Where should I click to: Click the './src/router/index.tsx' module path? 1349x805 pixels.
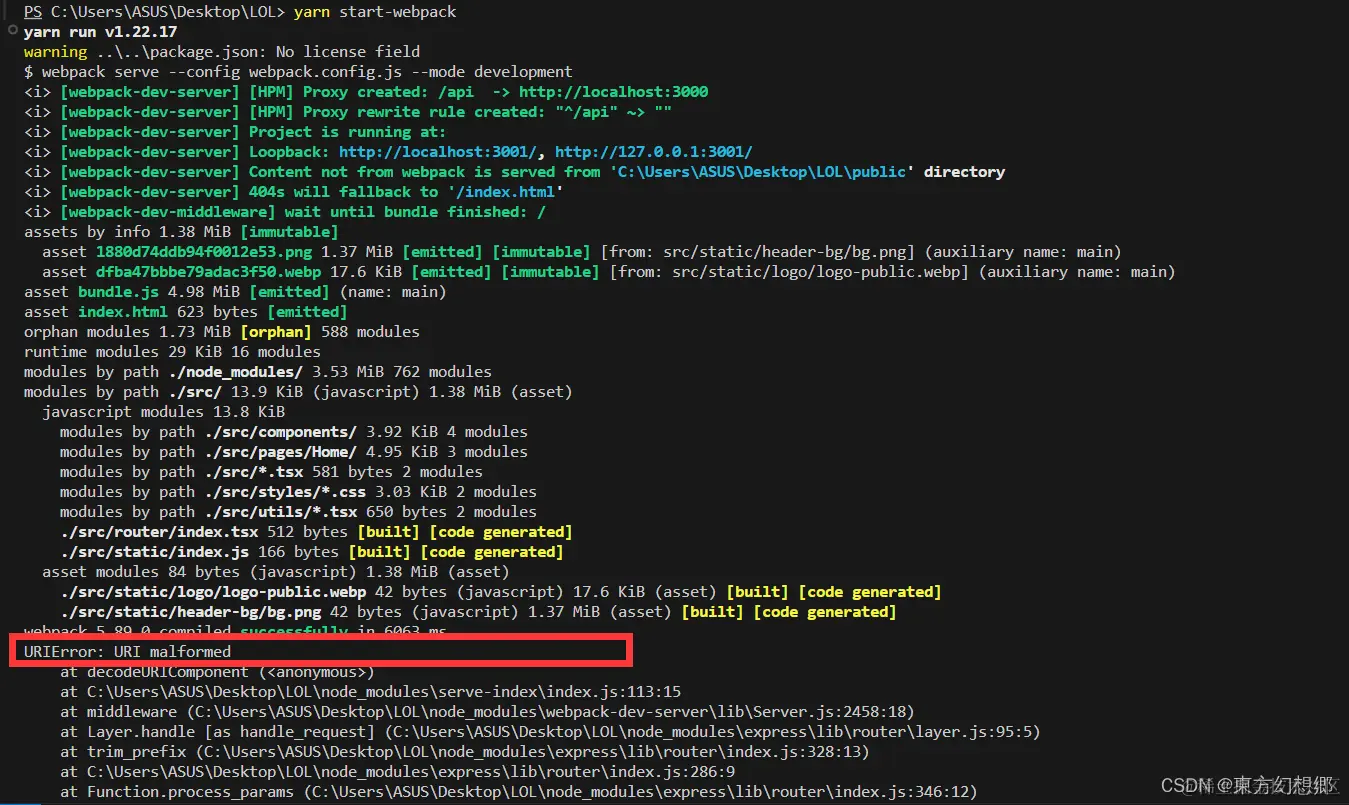click(x=159, y=532)
